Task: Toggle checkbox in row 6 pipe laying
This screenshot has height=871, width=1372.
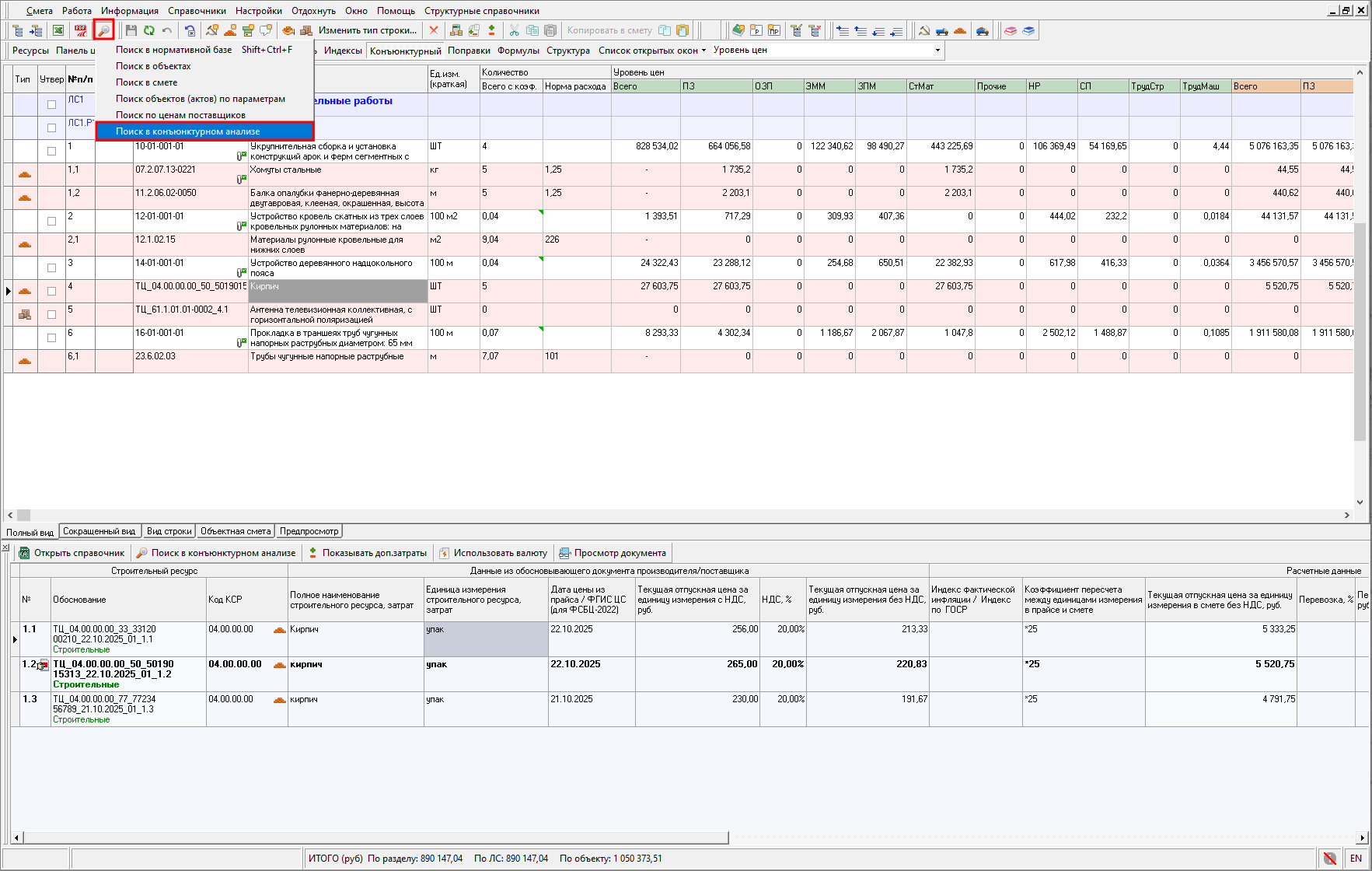Action: [x=52, y=338]
